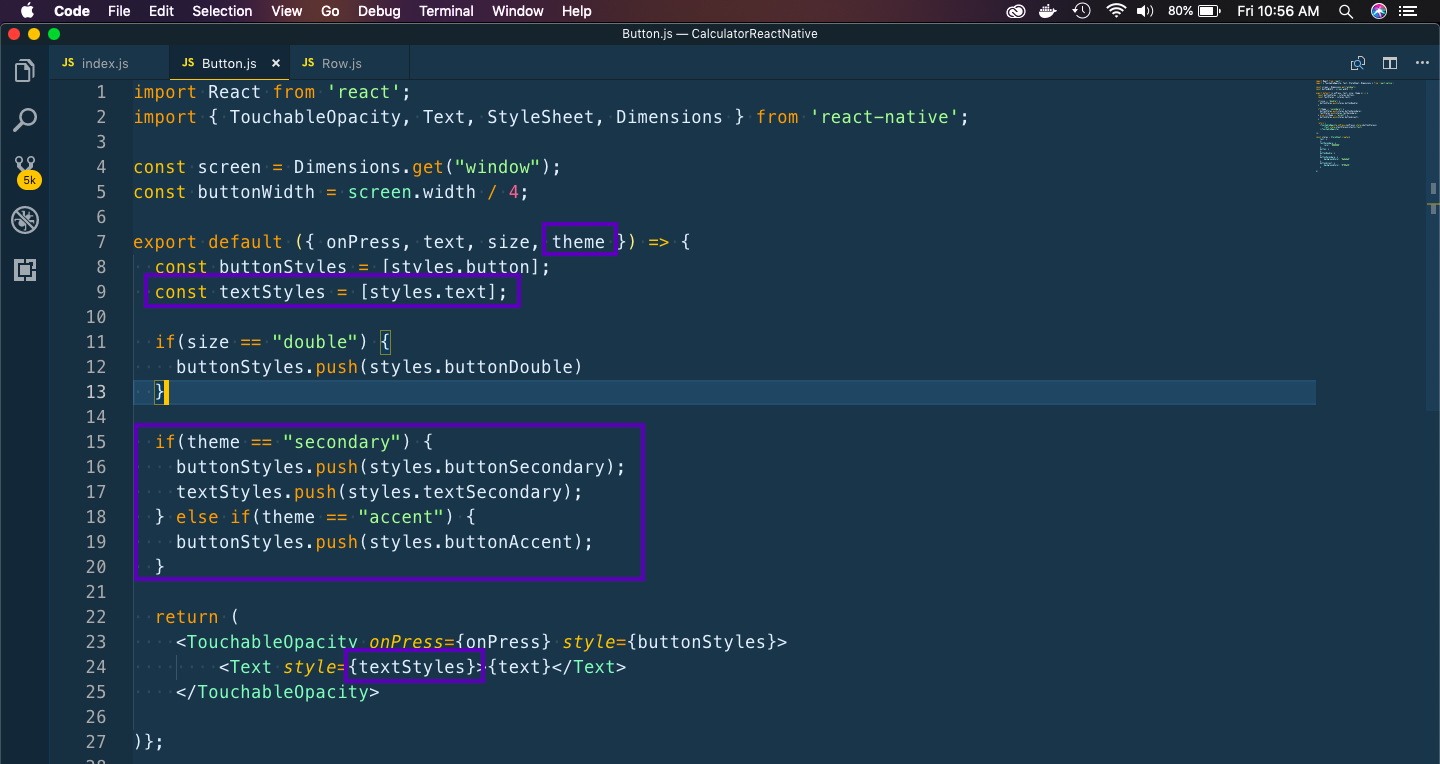Click 'react-native' string on line 2
Screen dimensions: 1440x764
(884, 117)
